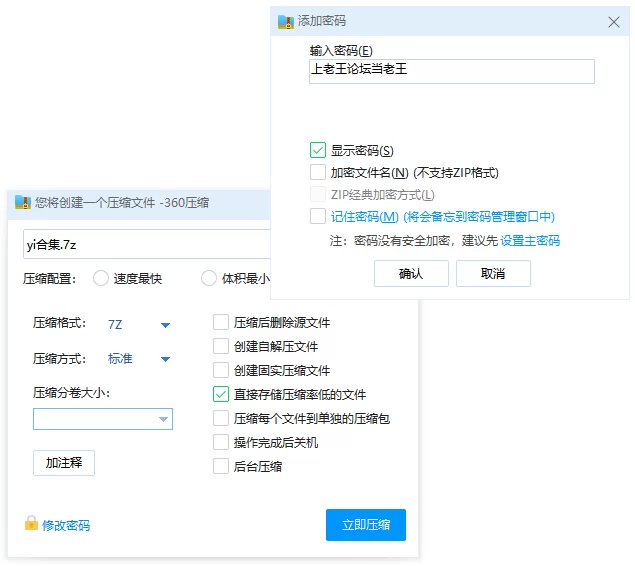Click 取消 to cancel password
This screenshot has width=635, height=566.
[493, 274]
